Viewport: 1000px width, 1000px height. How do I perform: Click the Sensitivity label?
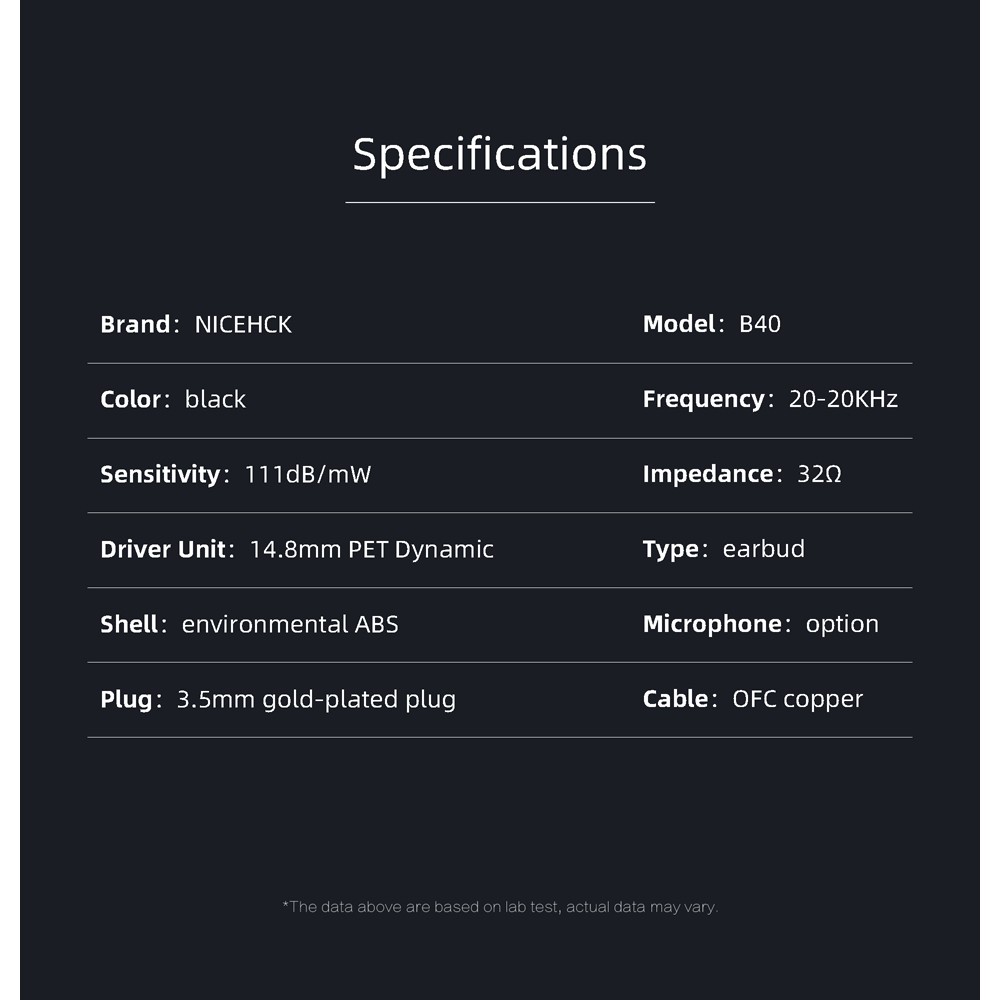point(159,474)
